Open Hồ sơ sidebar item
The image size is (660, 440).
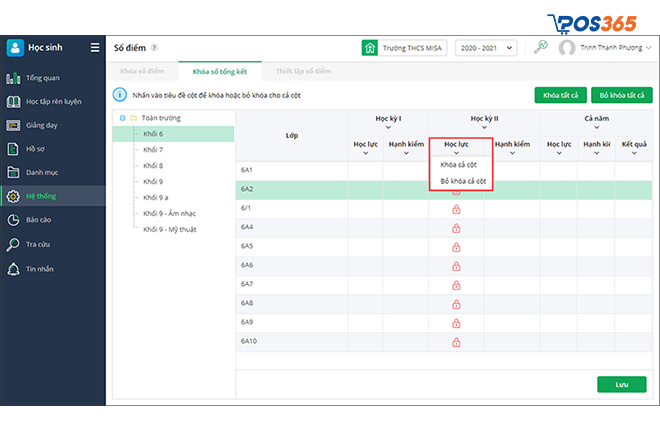point(36,149)
